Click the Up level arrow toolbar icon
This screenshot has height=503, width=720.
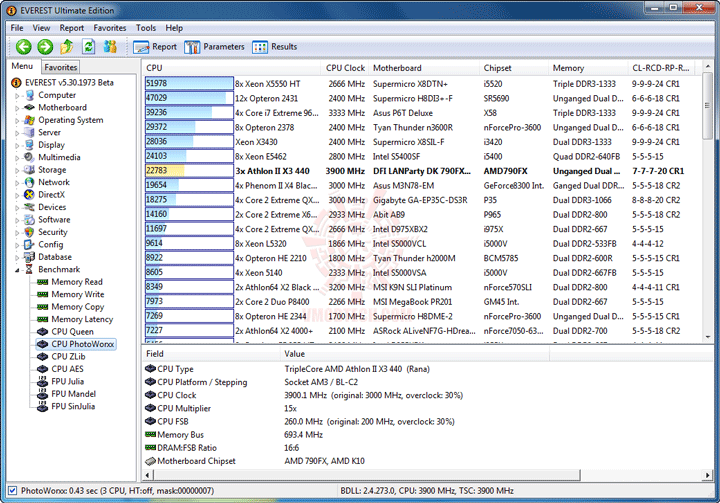[67, 46]
